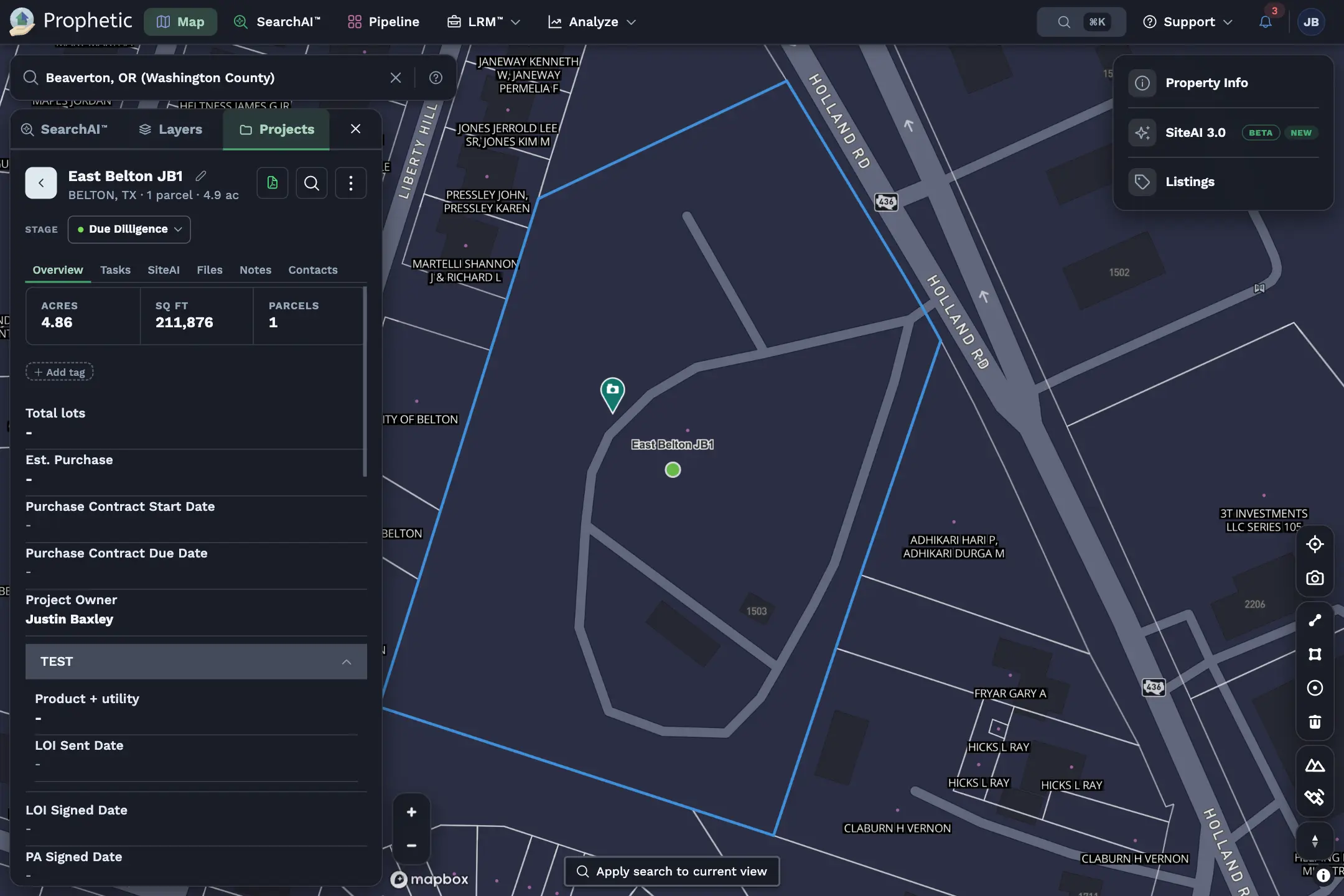Open the Pipeline page
The width and height of the screenshot is (1344, 896).
(383, 22)
